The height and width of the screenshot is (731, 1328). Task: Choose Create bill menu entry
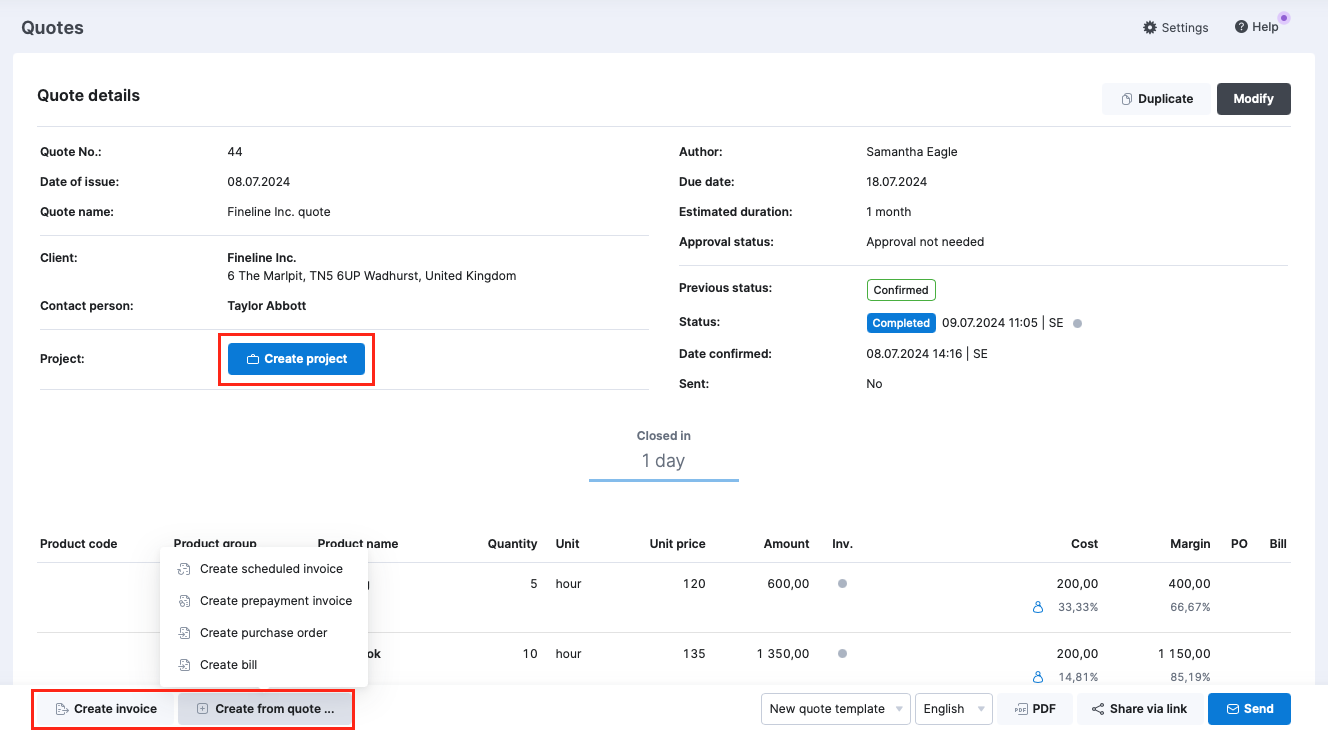(264, 665)
